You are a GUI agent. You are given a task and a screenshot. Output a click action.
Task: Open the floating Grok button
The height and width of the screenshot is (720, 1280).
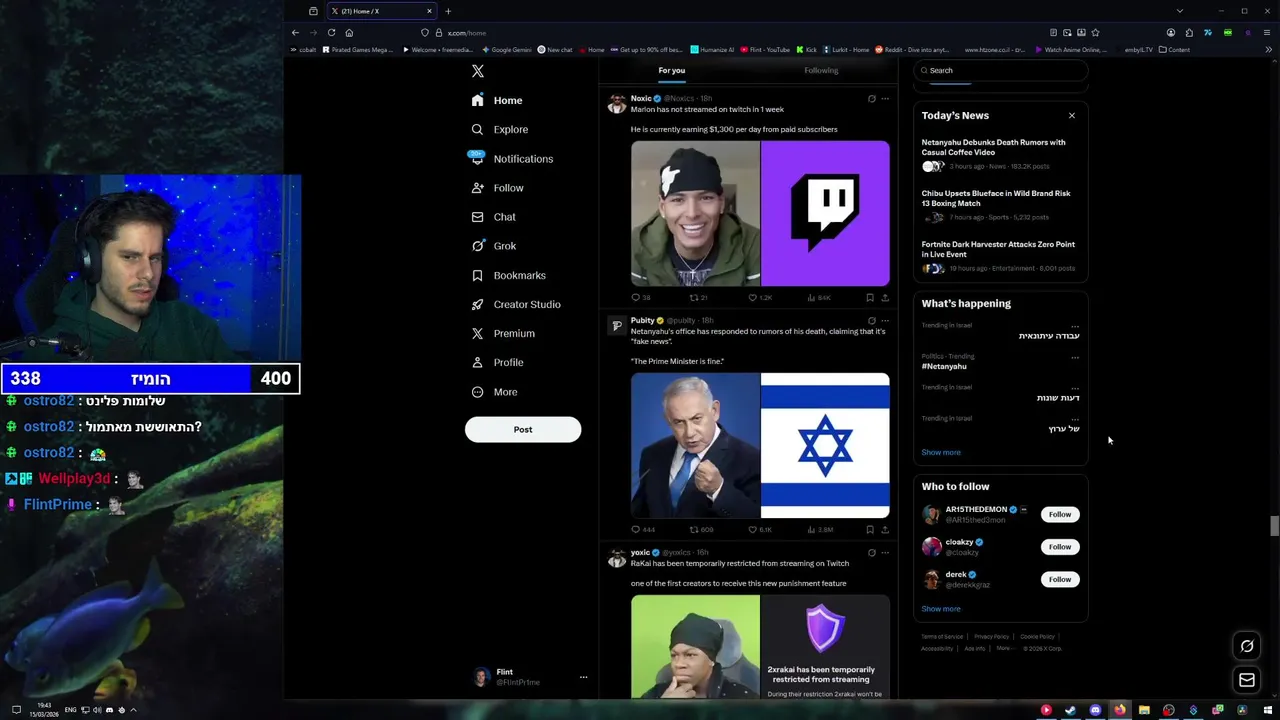(1247, 646)
